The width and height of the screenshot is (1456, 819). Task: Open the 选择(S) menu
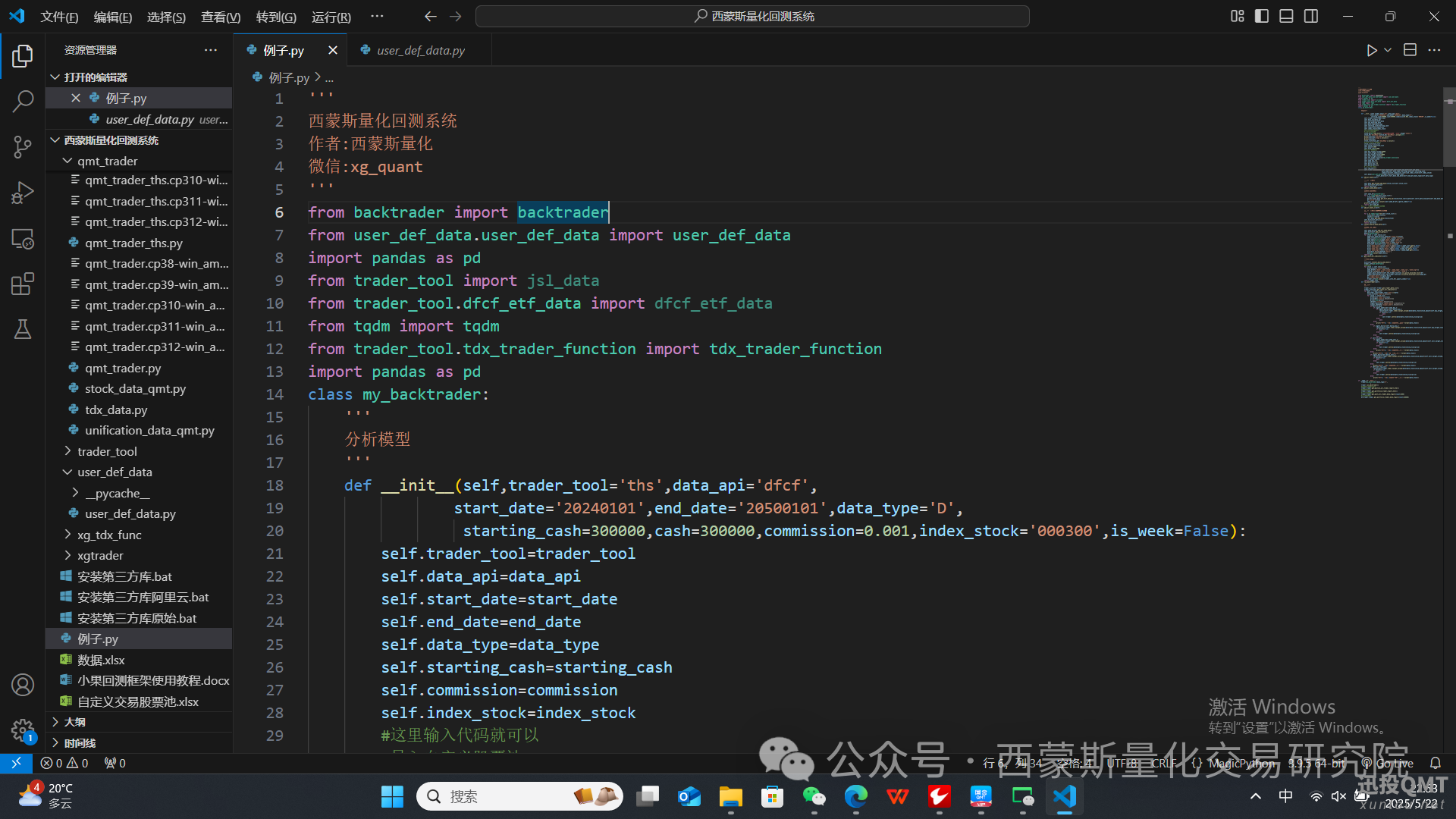pyautogui.click(x=166, y=16)
